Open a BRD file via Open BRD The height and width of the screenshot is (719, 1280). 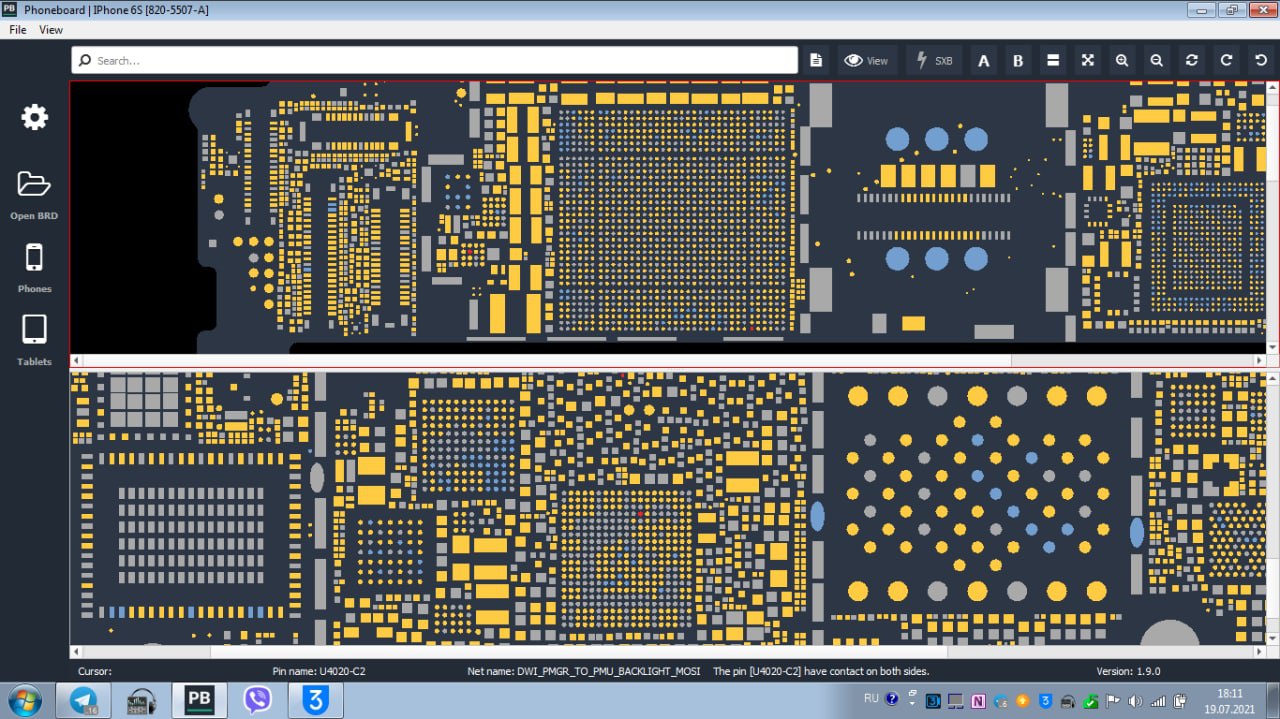[34, 194]
